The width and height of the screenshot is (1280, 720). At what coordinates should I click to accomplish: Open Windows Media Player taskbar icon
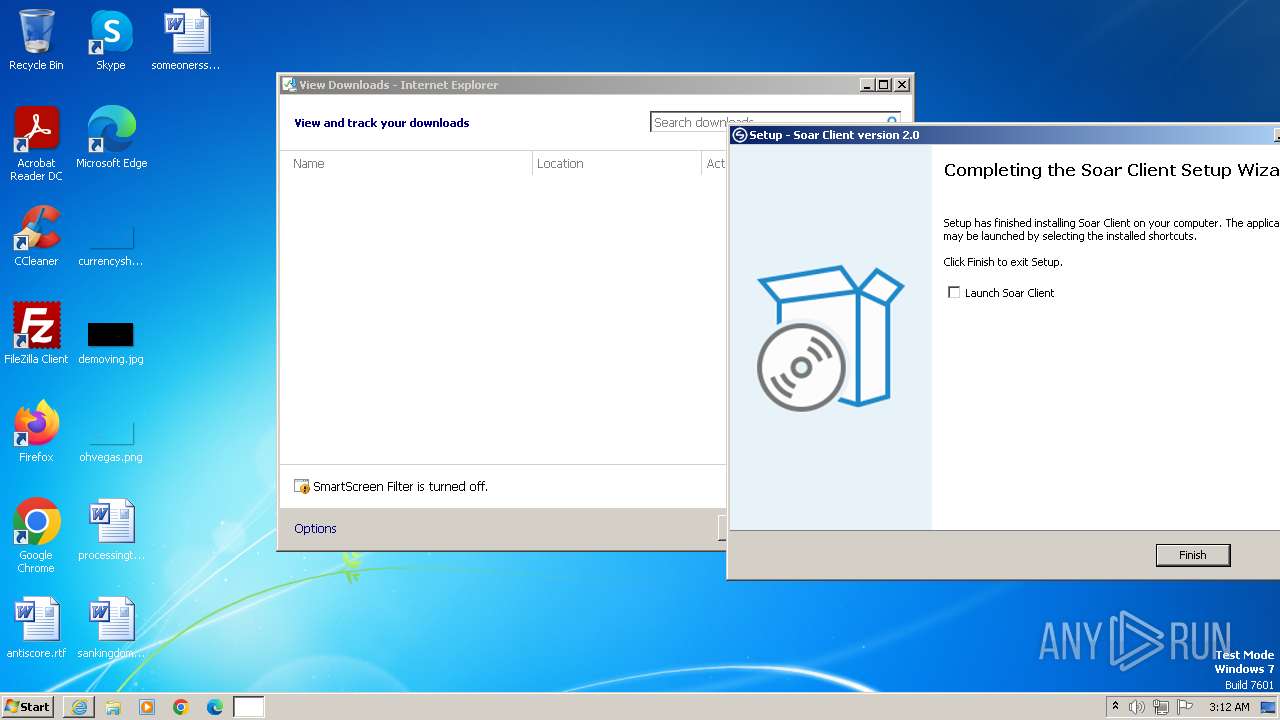[147, 707]
